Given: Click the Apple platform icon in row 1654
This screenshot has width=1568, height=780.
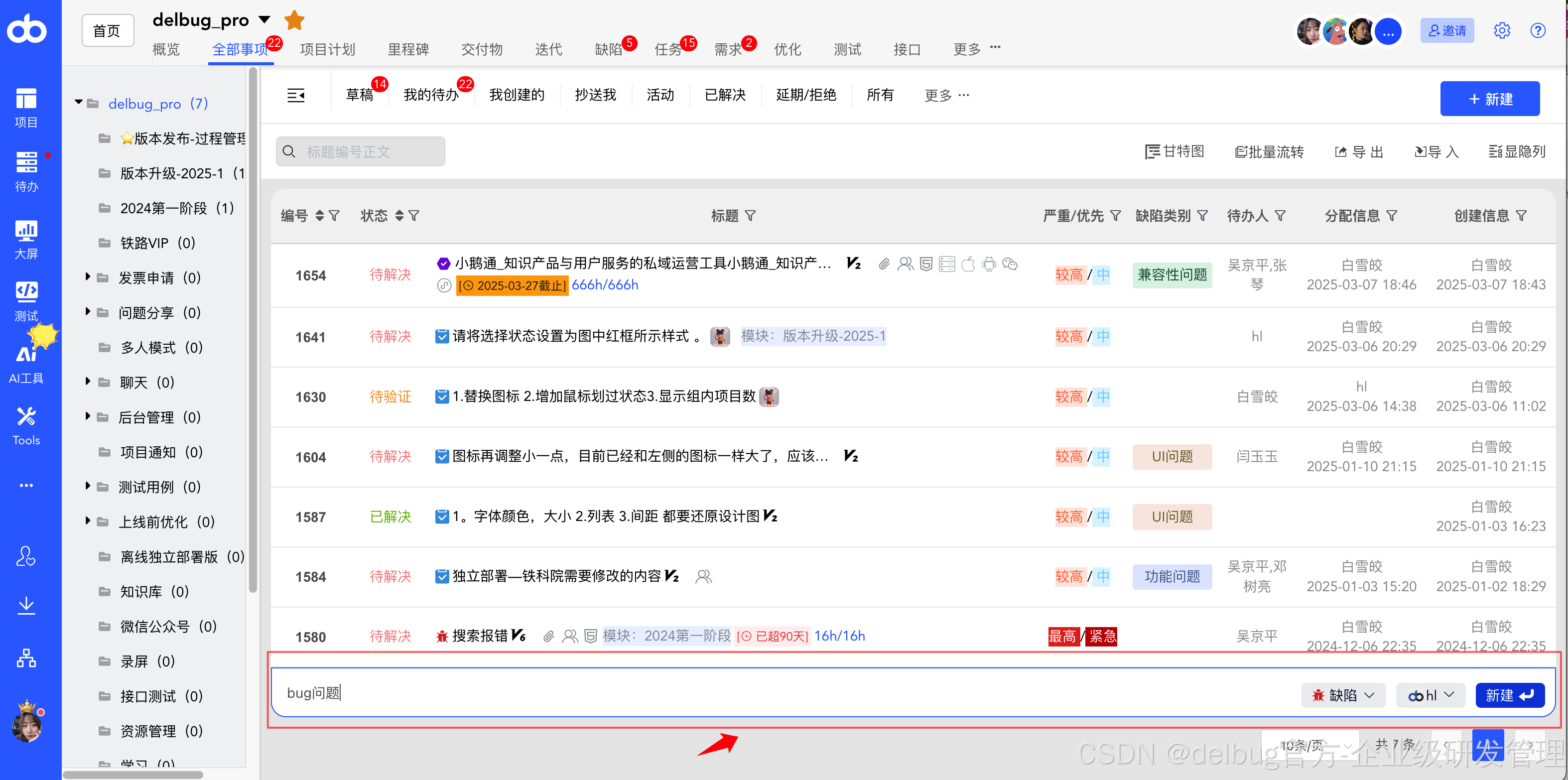Looking at the screenshot, I should [968, 263].
